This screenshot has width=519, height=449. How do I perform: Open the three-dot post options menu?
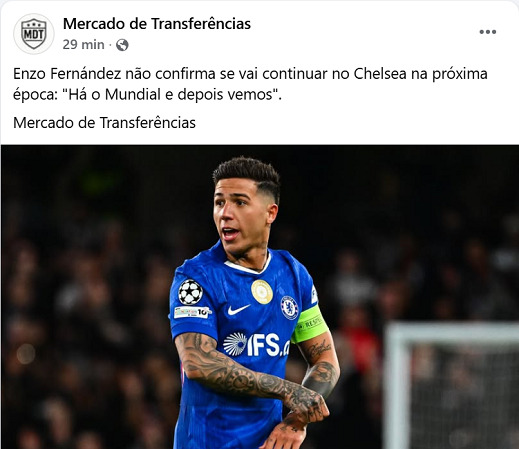point(488,32)
